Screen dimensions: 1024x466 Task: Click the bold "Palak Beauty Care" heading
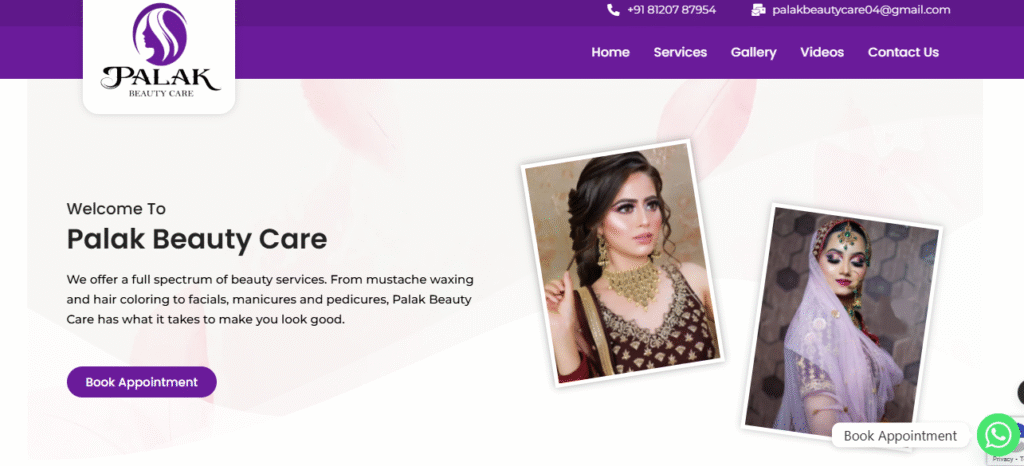(x=196, y=239)
